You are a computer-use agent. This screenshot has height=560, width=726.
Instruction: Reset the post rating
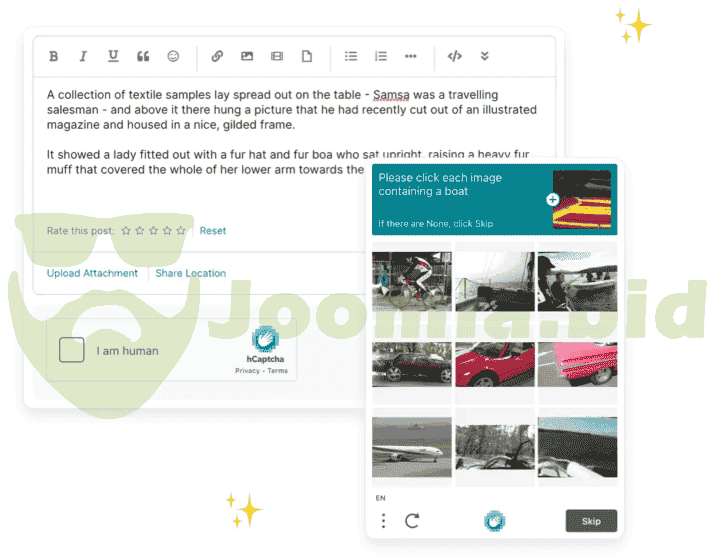click(x=212, y=231)
